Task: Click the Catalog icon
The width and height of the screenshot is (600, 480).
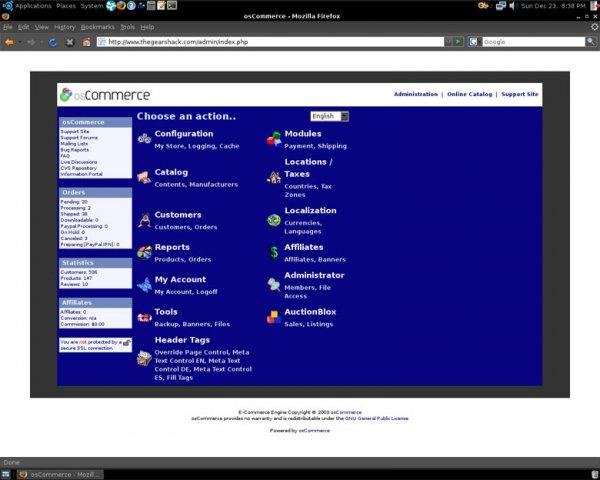Action: coord(144,177)
